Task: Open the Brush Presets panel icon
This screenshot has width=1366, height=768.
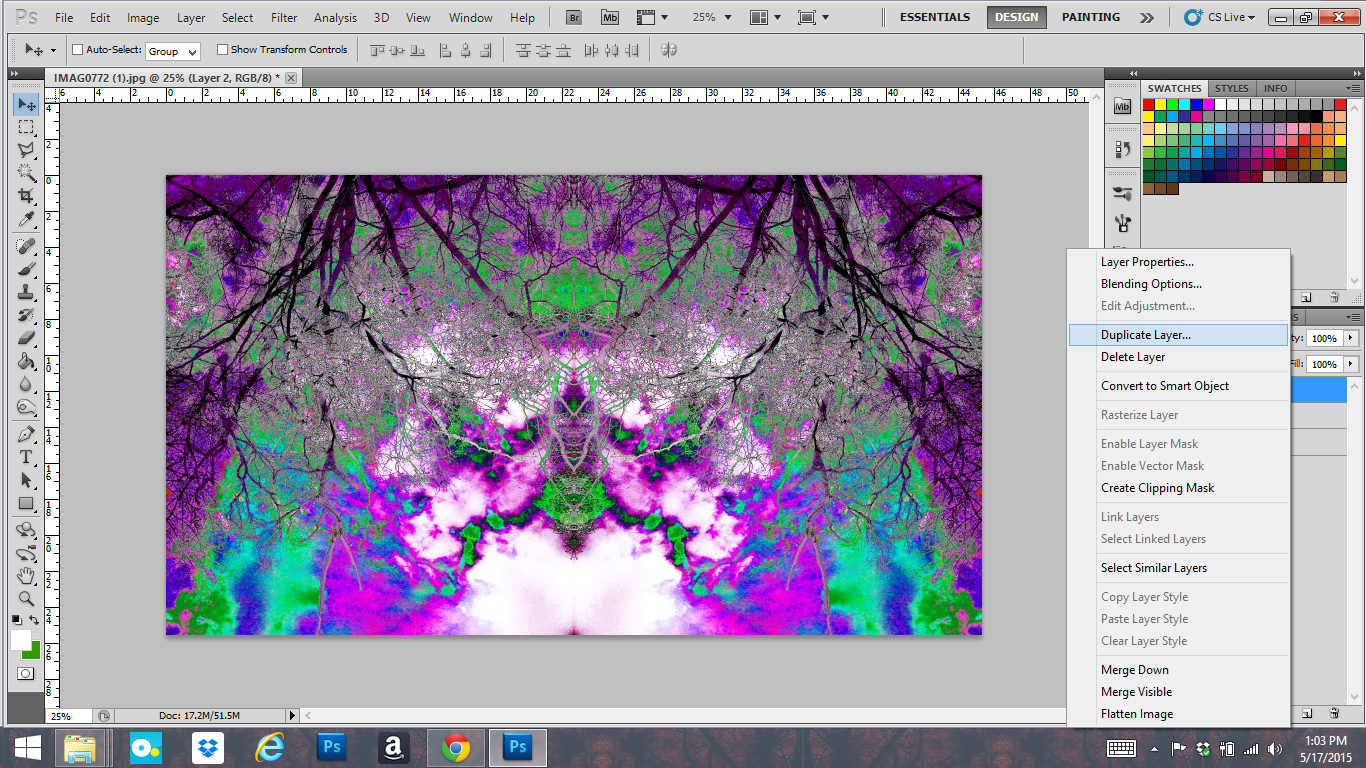Action: 1122,193
